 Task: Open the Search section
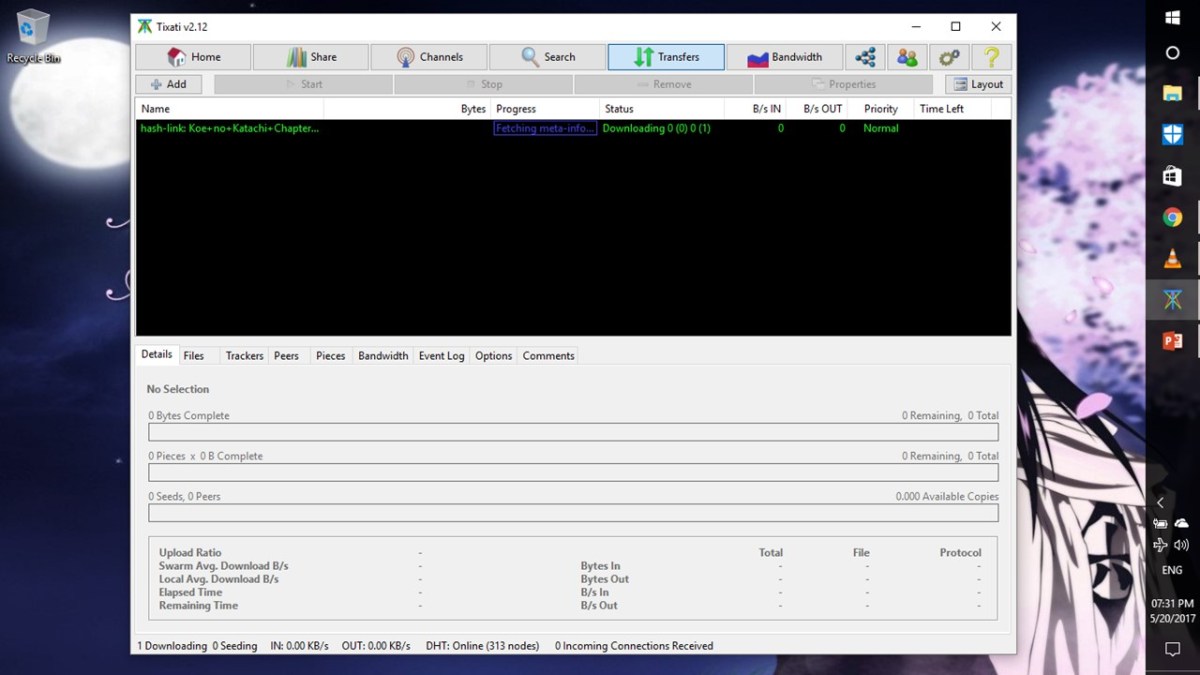click(547, 57)
